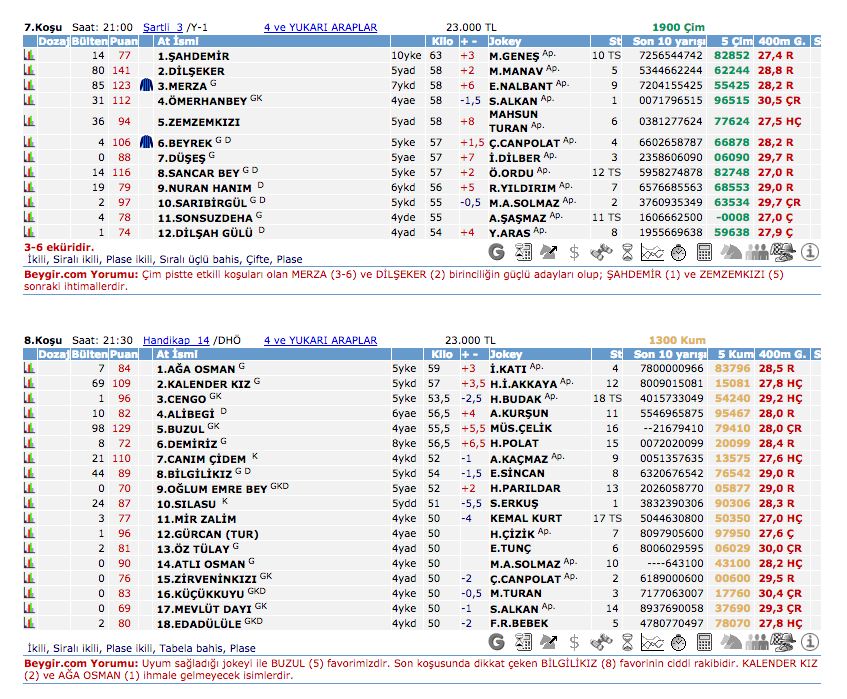
Task: Sort race 7 by Puan column header
Action: (x=124, y=41)
